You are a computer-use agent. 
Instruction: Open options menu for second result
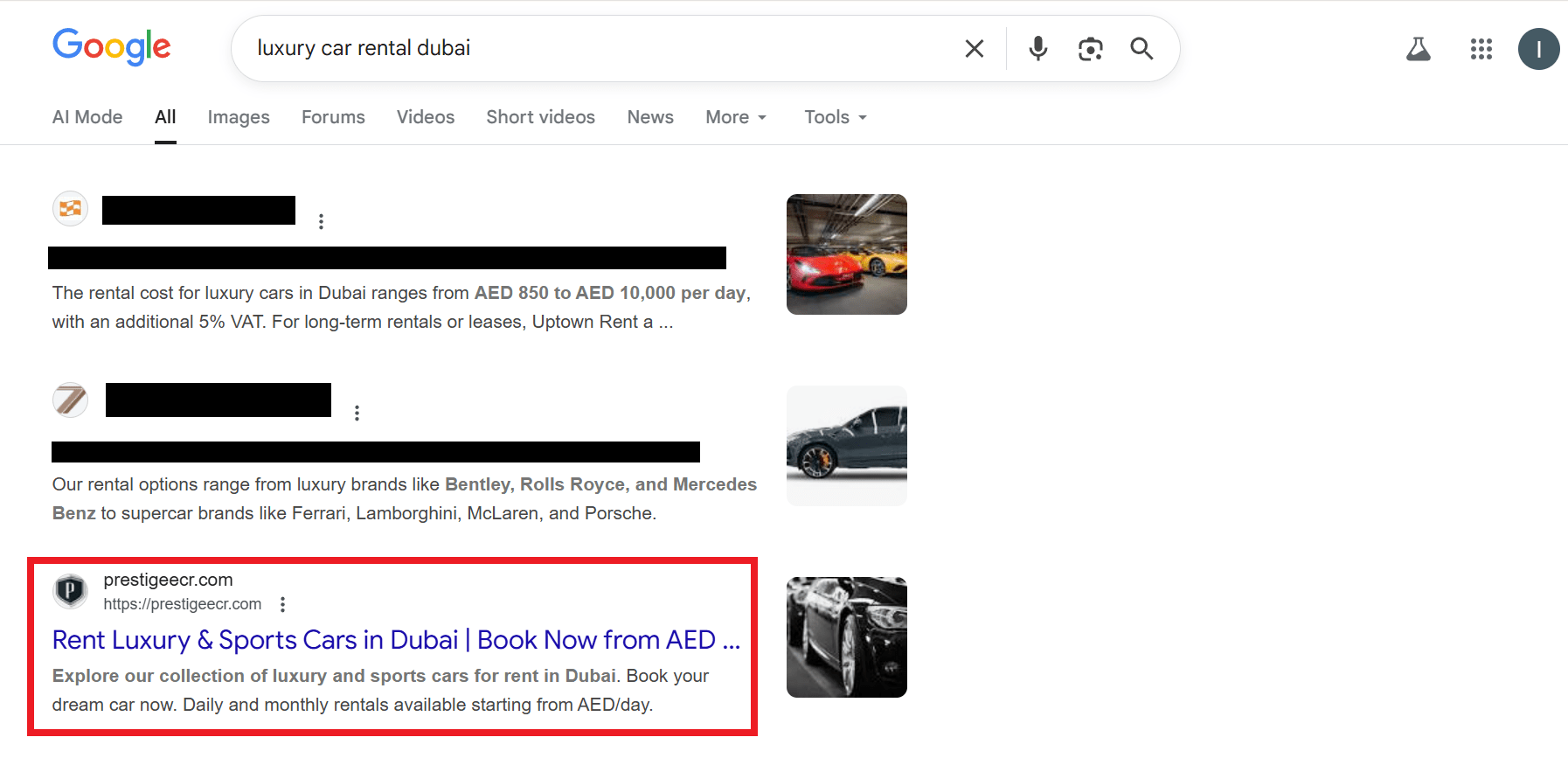357,413
